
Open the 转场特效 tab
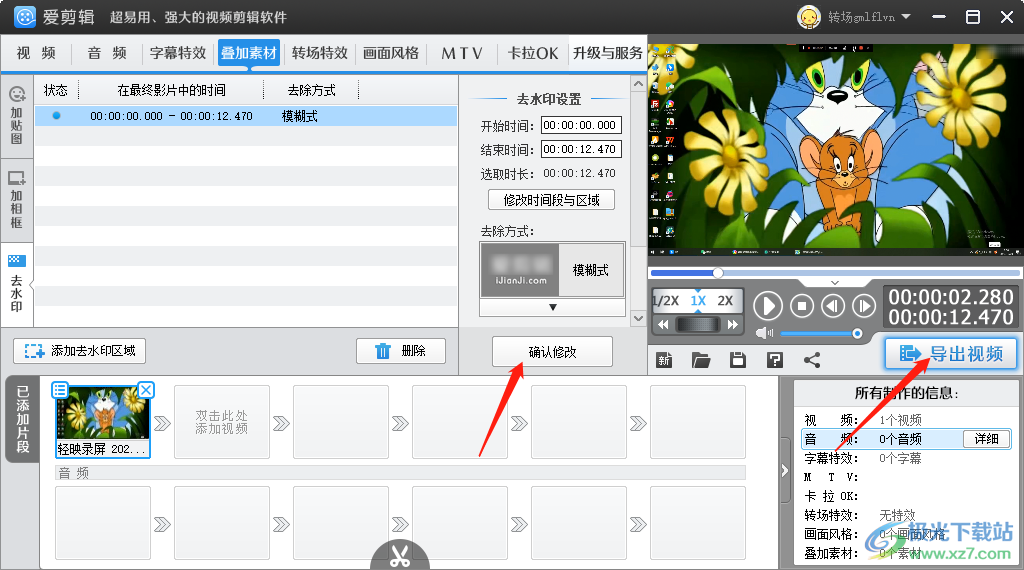[x=320, y=53]
